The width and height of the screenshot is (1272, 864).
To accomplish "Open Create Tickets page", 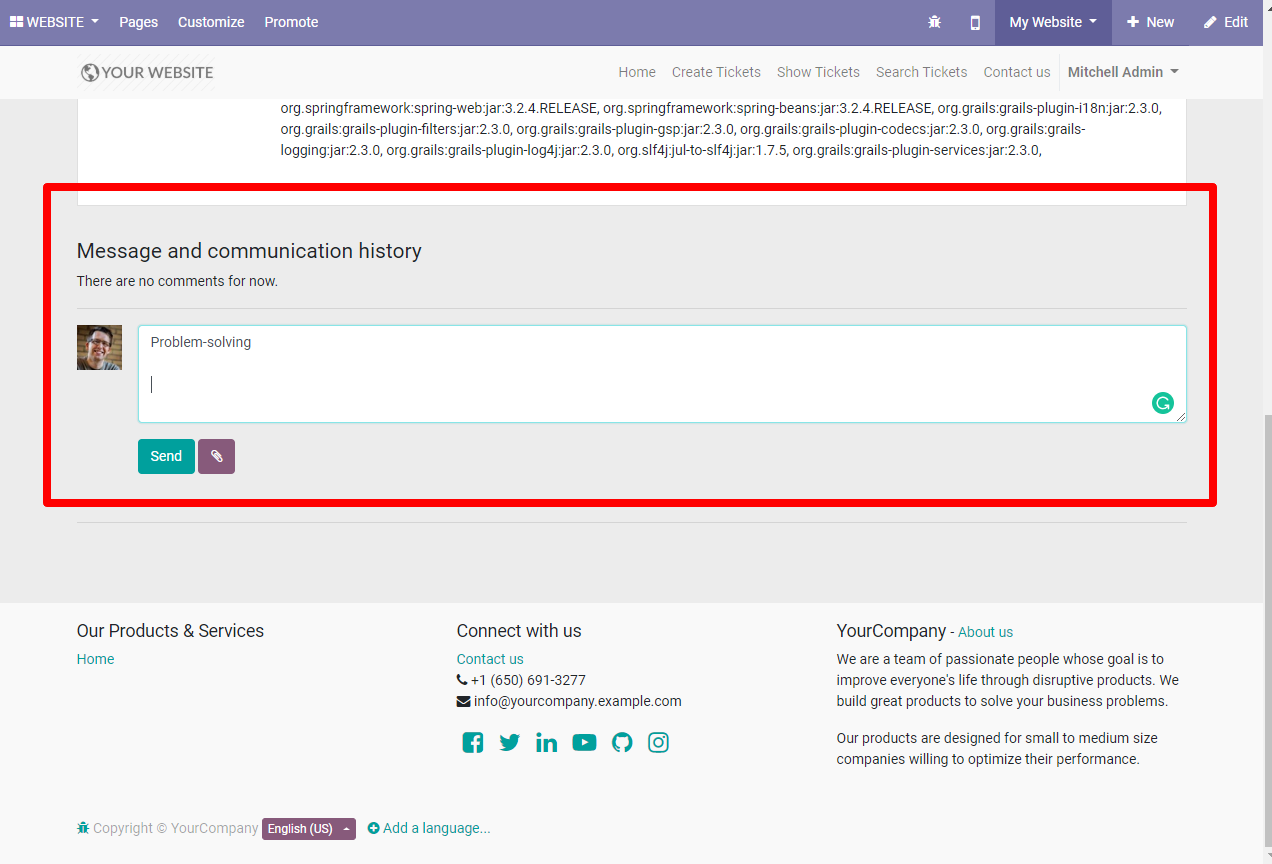I will coord(716,72).
